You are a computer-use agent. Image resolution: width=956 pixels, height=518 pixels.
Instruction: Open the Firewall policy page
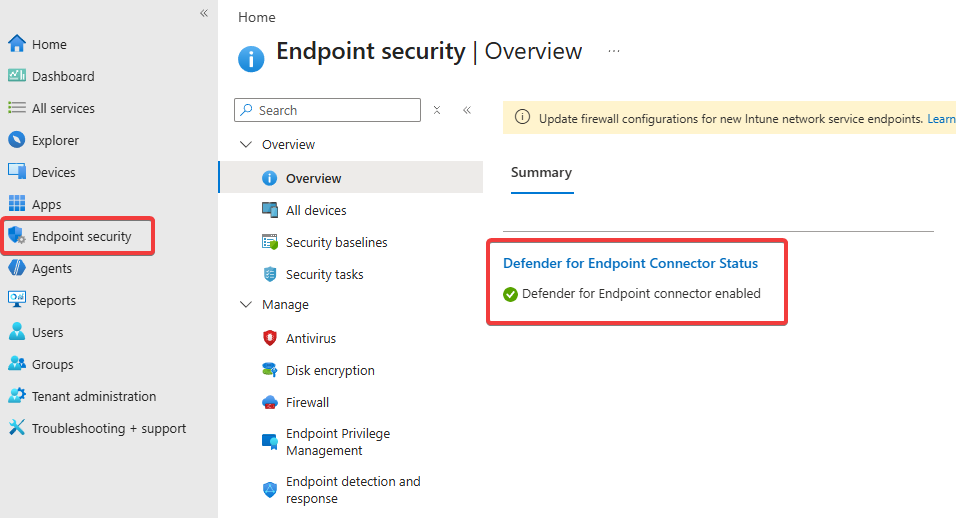pyautogui.click(x=307, y=402)
